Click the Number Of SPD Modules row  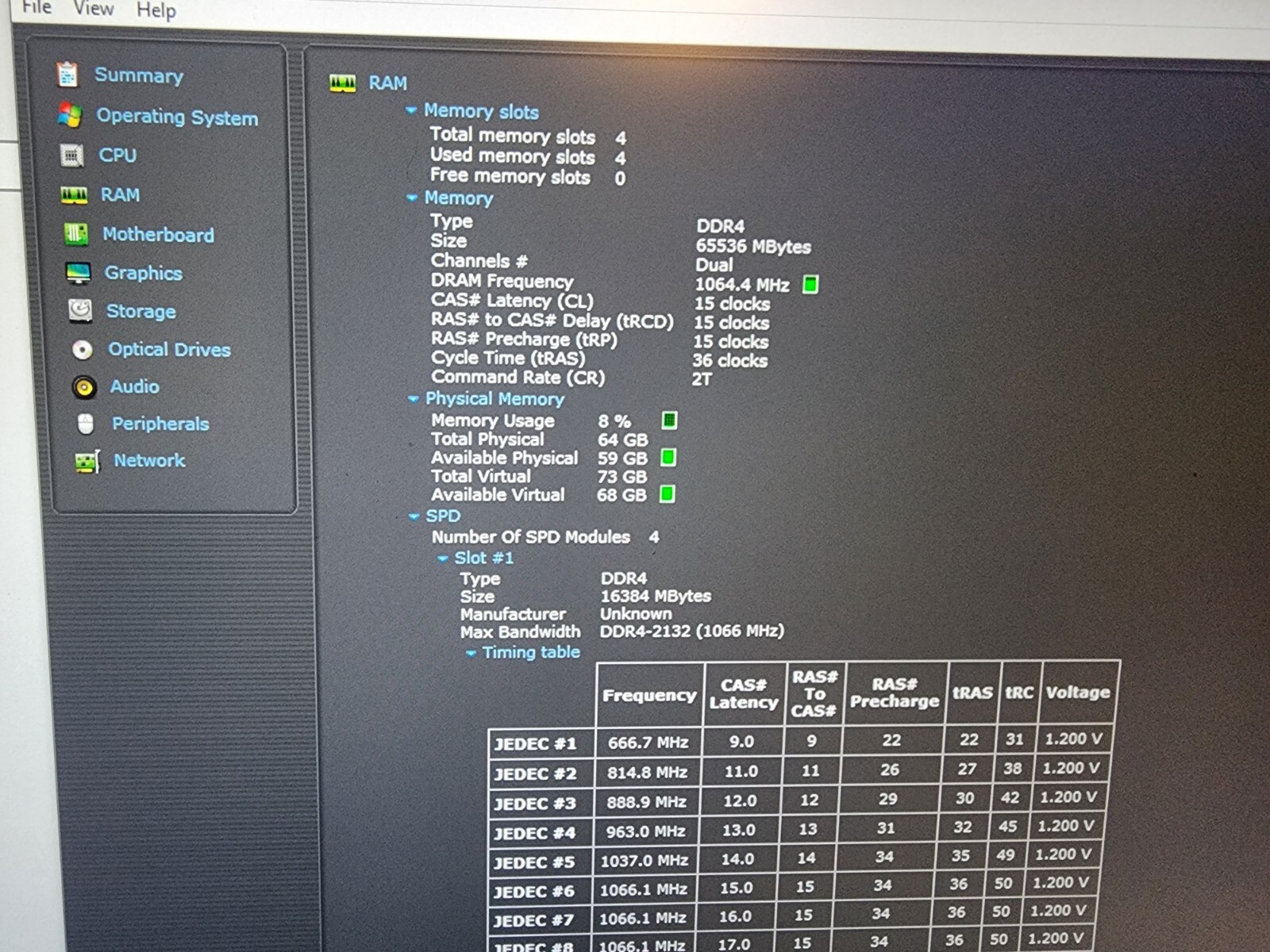pos(545,537)
